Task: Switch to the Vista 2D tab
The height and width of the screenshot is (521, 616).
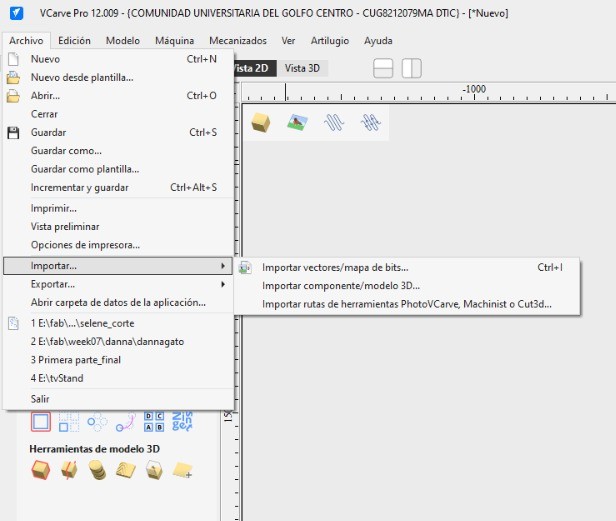Action: pos(255,68)
